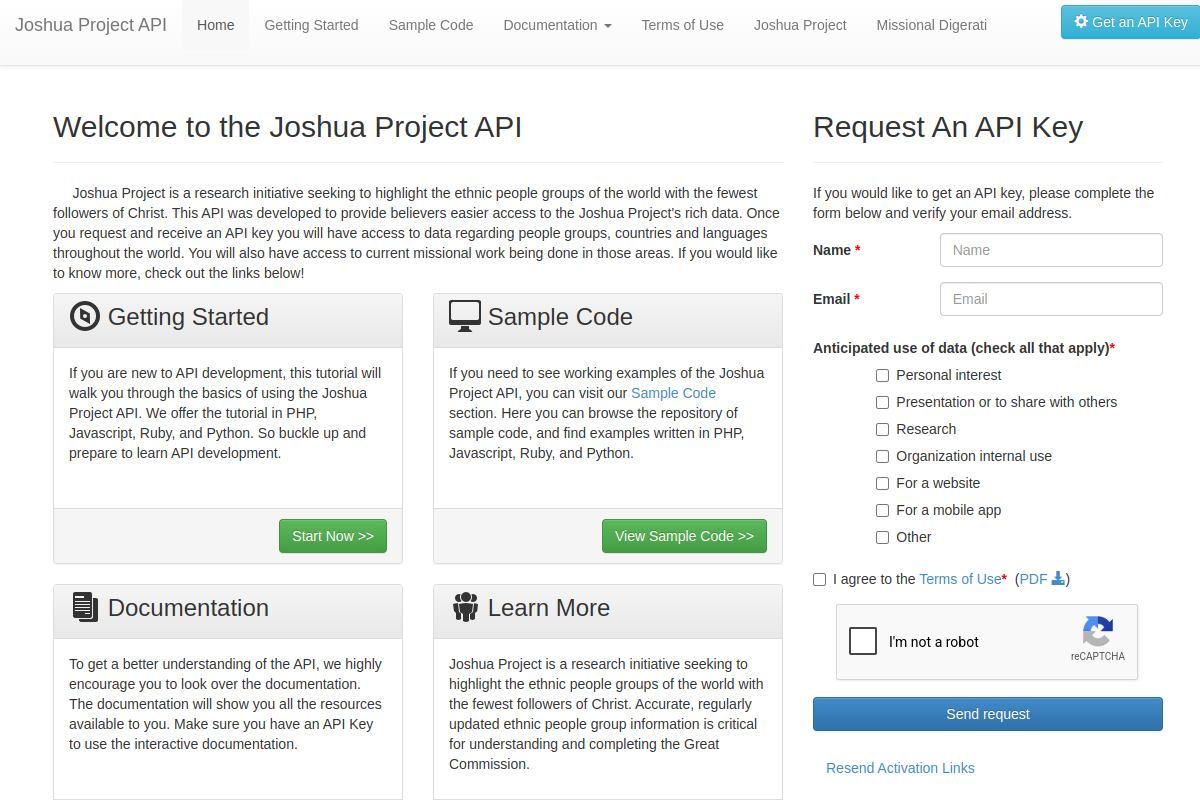Check the Other usage checkbox
The height and width of the screenshot is (800, 1200).
pyautogui.click(x=882, y=537)
